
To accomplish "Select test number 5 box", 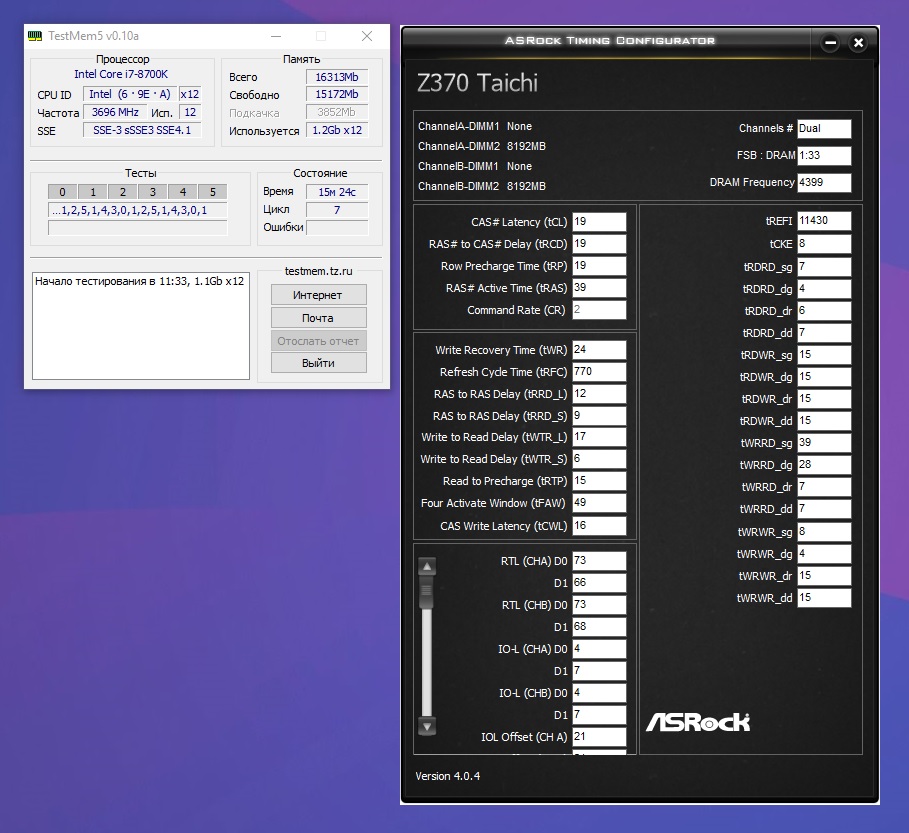I will tap(213, 192).
